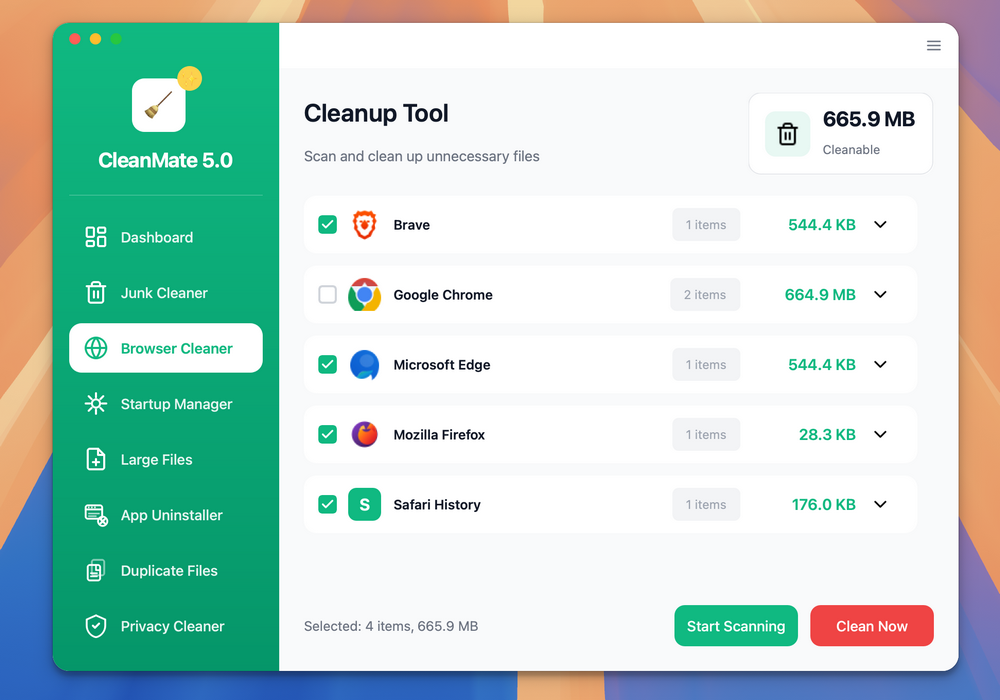Screen dimensions: 1000x700
Task: Click the CleanMate broom app logo
Action: tap(159, 105)
